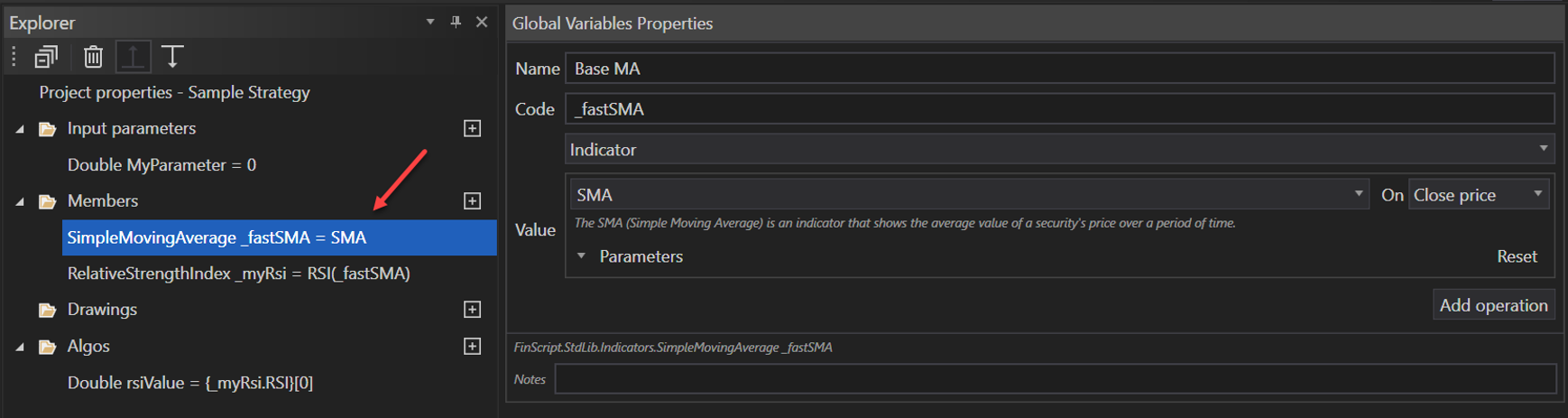
Task: Click the Reset button
Action: click(1517, 256)
